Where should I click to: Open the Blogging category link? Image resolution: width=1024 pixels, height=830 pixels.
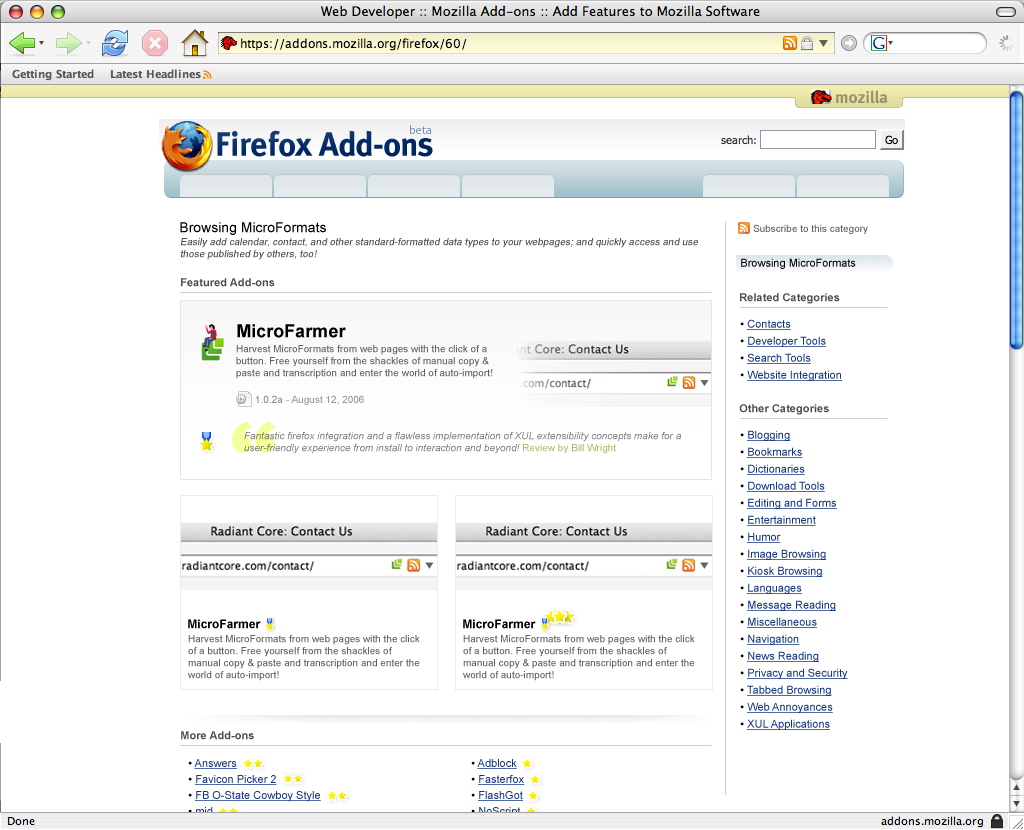768,435
